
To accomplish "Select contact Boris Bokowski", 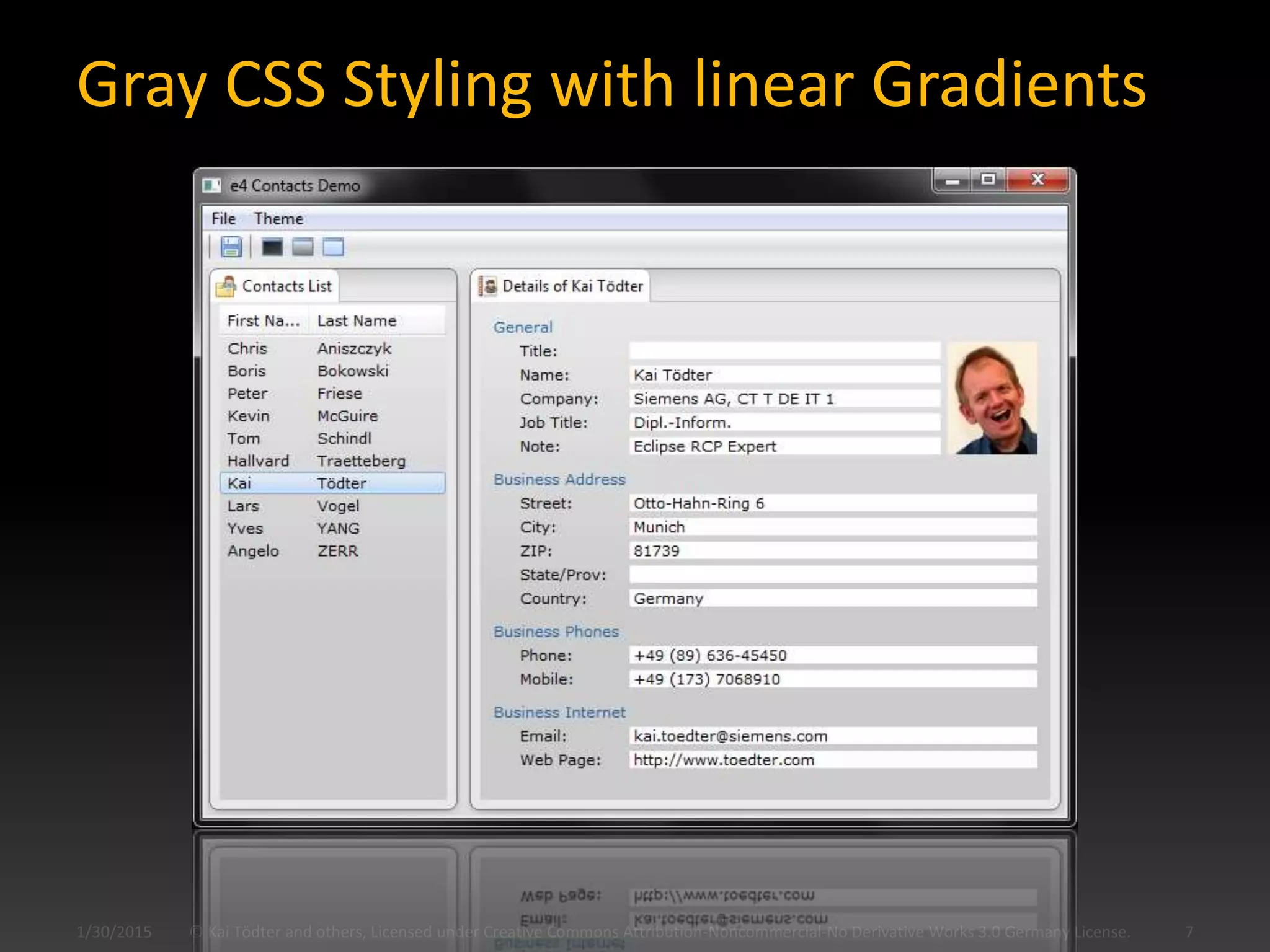I will click(x=332, y=371).
